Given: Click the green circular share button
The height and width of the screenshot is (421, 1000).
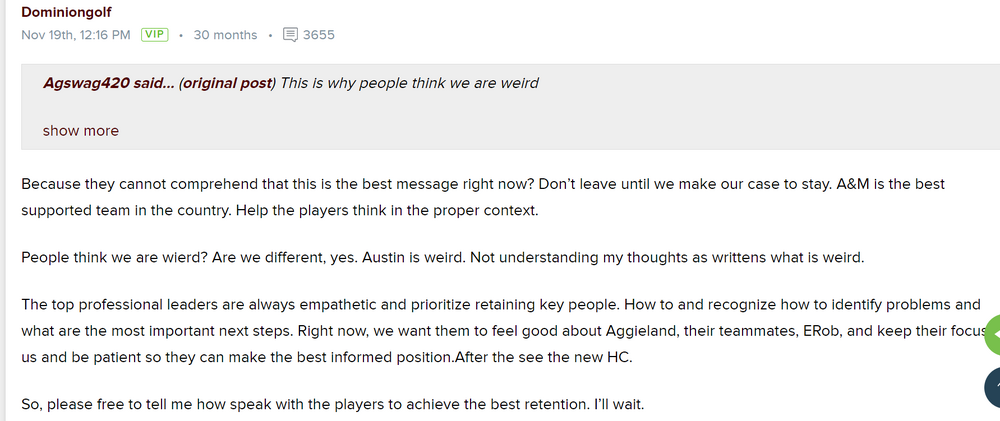Looking at the screenshot, I should (990, 335).
